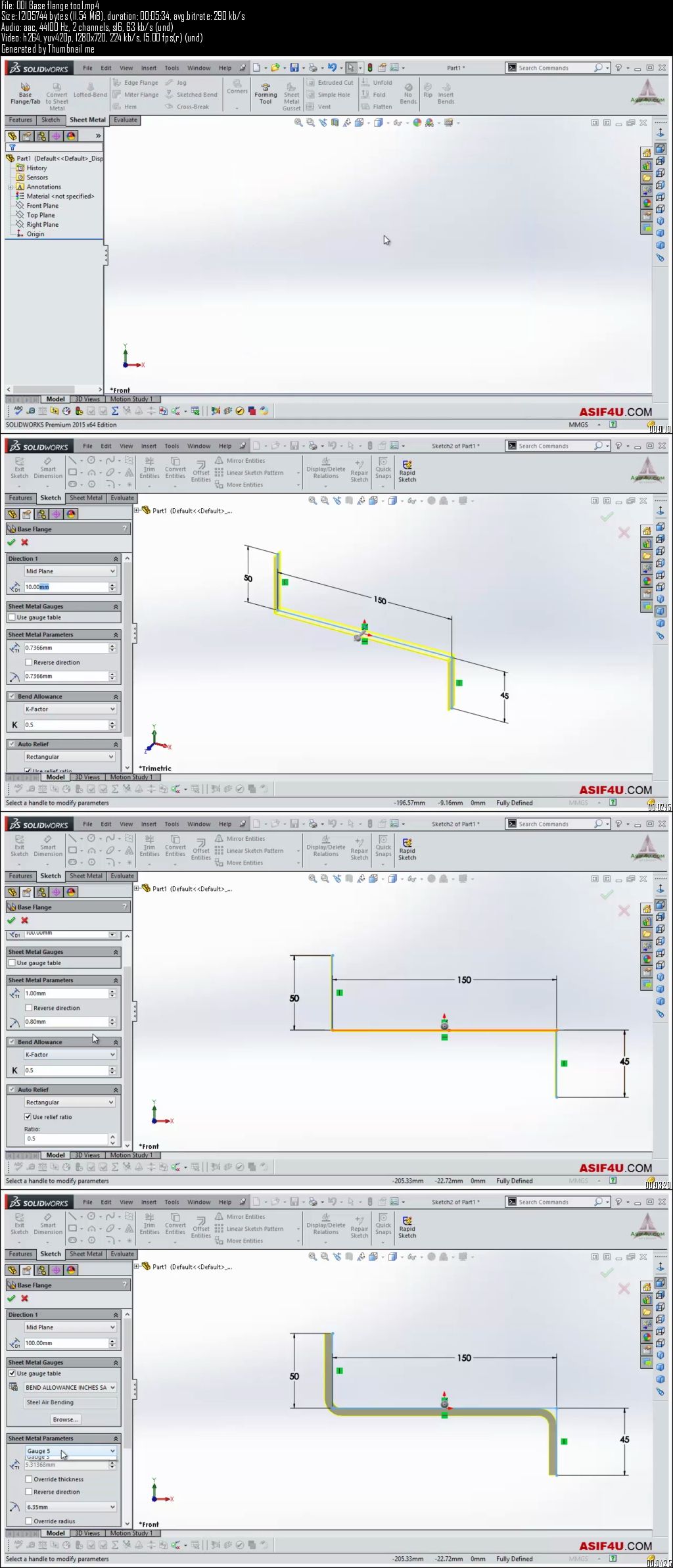This screenshot has height=1568, width=673.
Task: Activate the Hem tool
Action: pyautogui.click(x=125, y=107)
